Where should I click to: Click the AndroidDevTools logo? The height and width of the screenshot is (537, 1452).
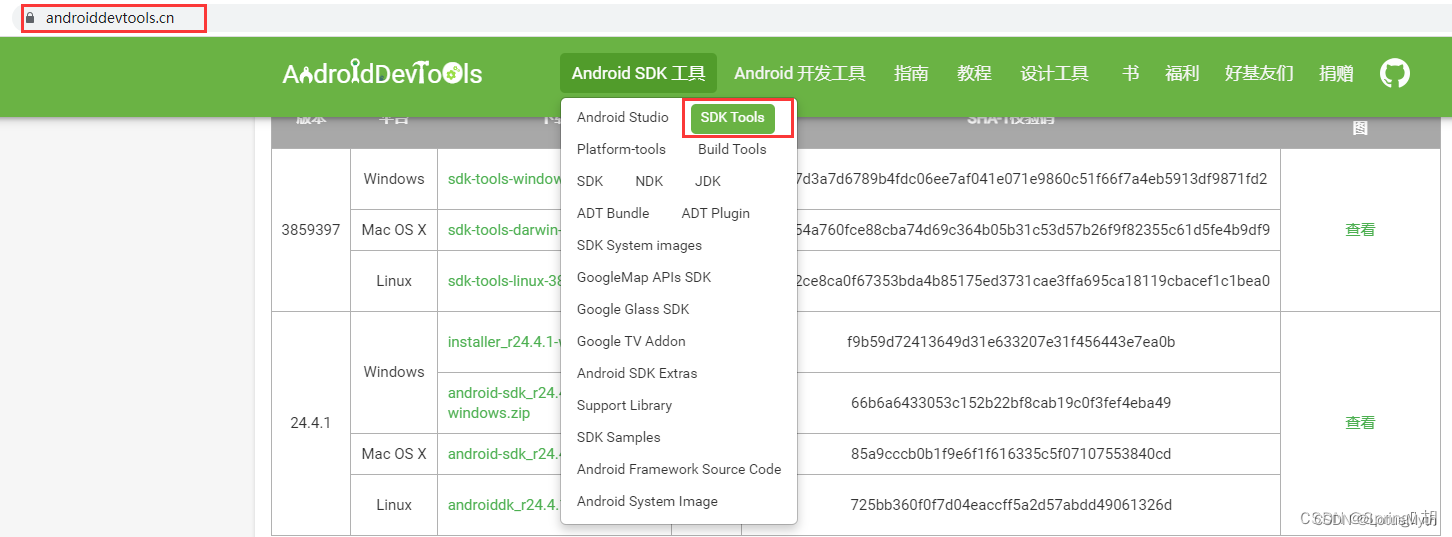[x=382, y=74]
